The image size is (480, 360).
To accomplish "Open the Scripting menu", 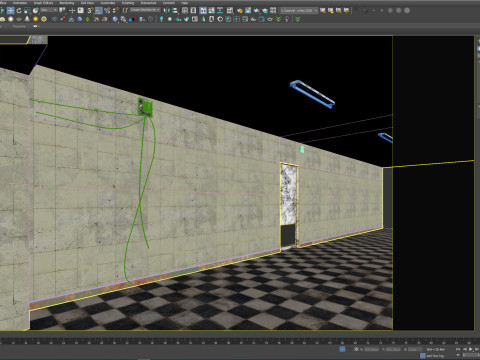I will (128, 3).
